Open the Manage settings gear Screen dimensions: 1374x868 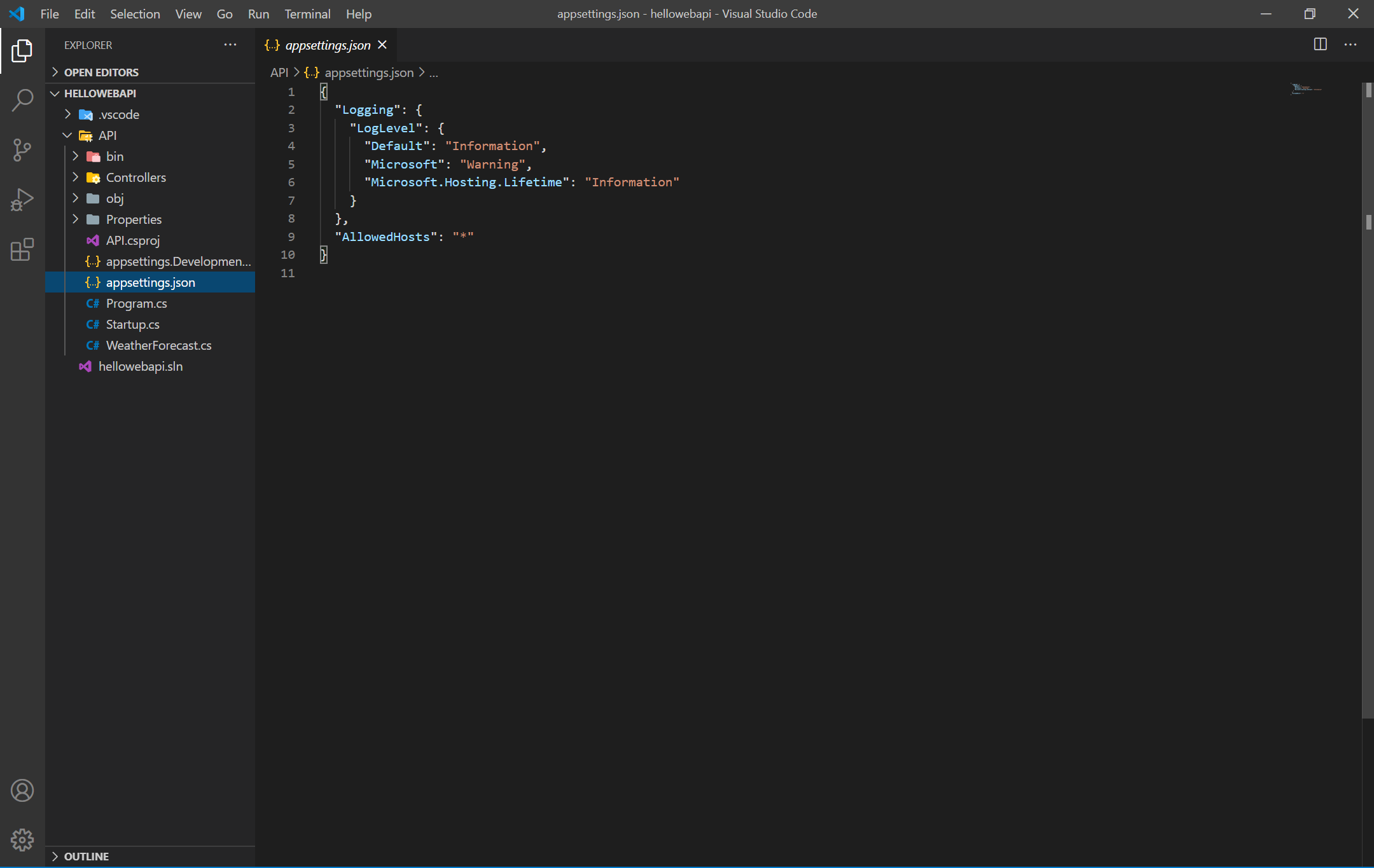pos(22,839)
